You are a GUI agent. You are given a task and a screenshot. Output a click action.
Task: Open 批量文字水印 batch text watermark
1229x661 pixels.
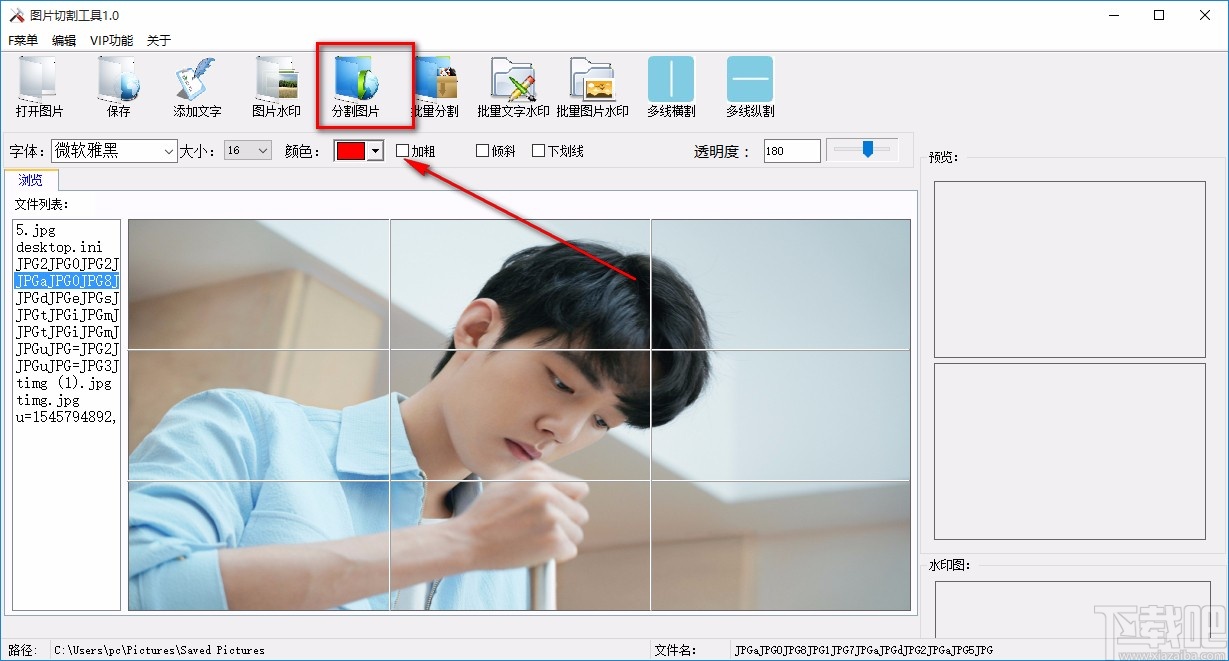[x=513, y=87]
